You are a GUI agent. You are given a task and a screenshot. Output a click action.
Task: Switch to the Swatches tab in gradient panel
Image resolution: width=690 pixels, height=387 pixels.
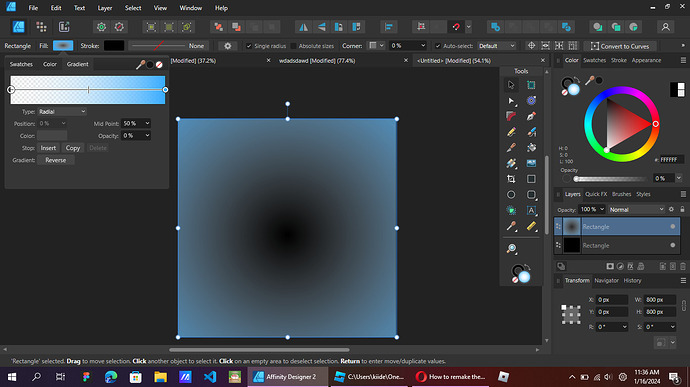pos(21,64)
